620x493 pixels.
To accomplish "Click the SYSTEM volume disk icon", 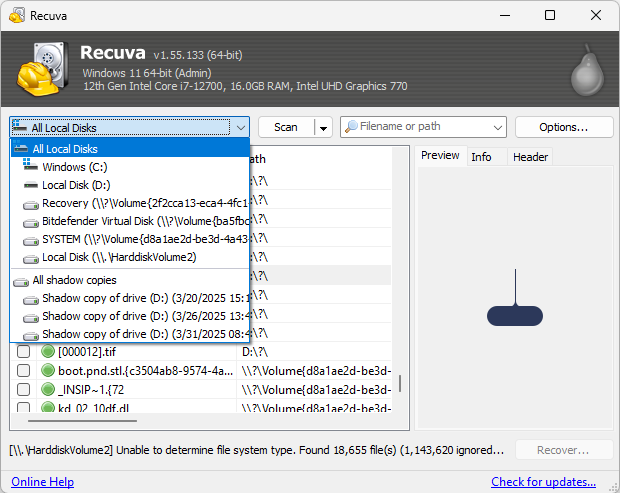I will click(x=31, y=241).
